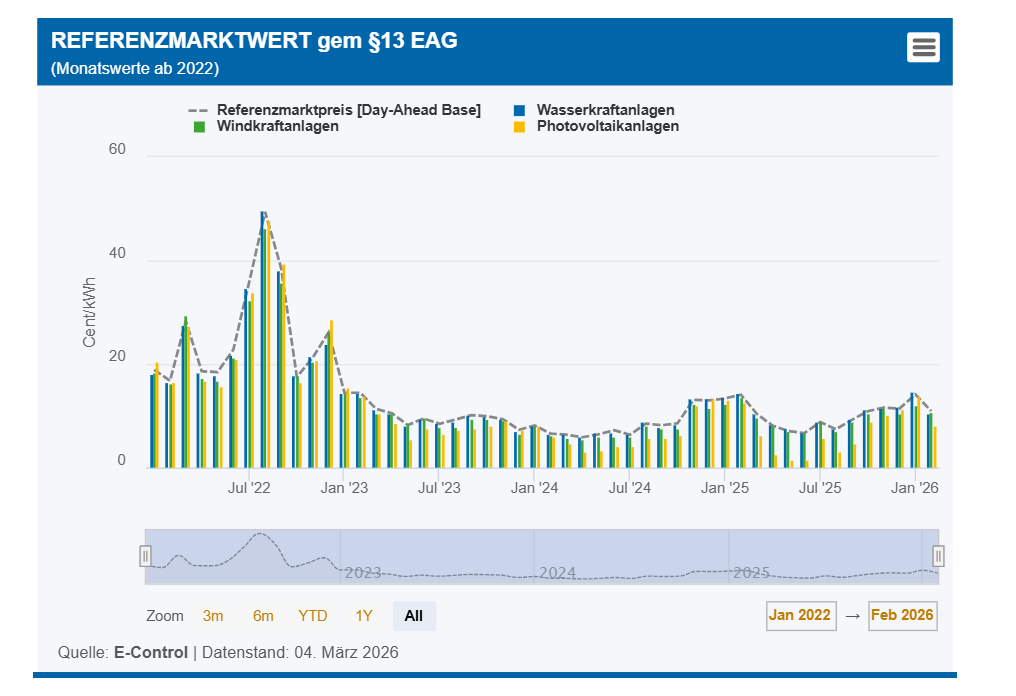
Task: Select the All zoom range
Action: [414, 616]
